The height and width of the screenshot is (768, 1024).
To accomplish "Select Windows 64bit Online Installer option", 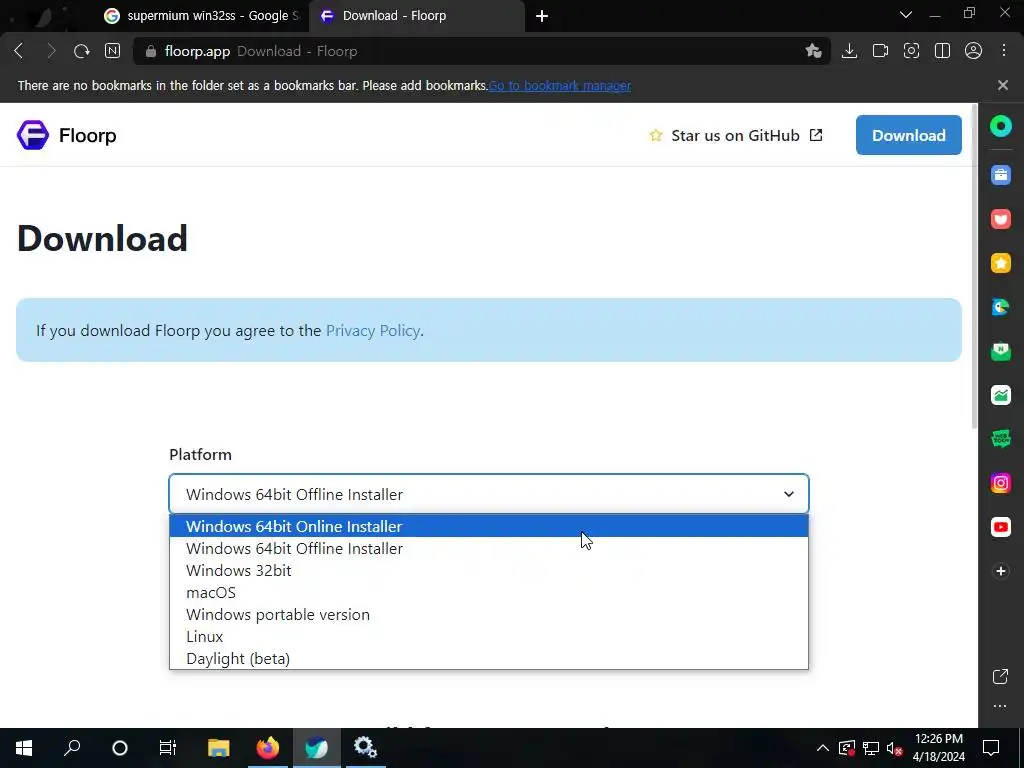I will pos(488,526).
